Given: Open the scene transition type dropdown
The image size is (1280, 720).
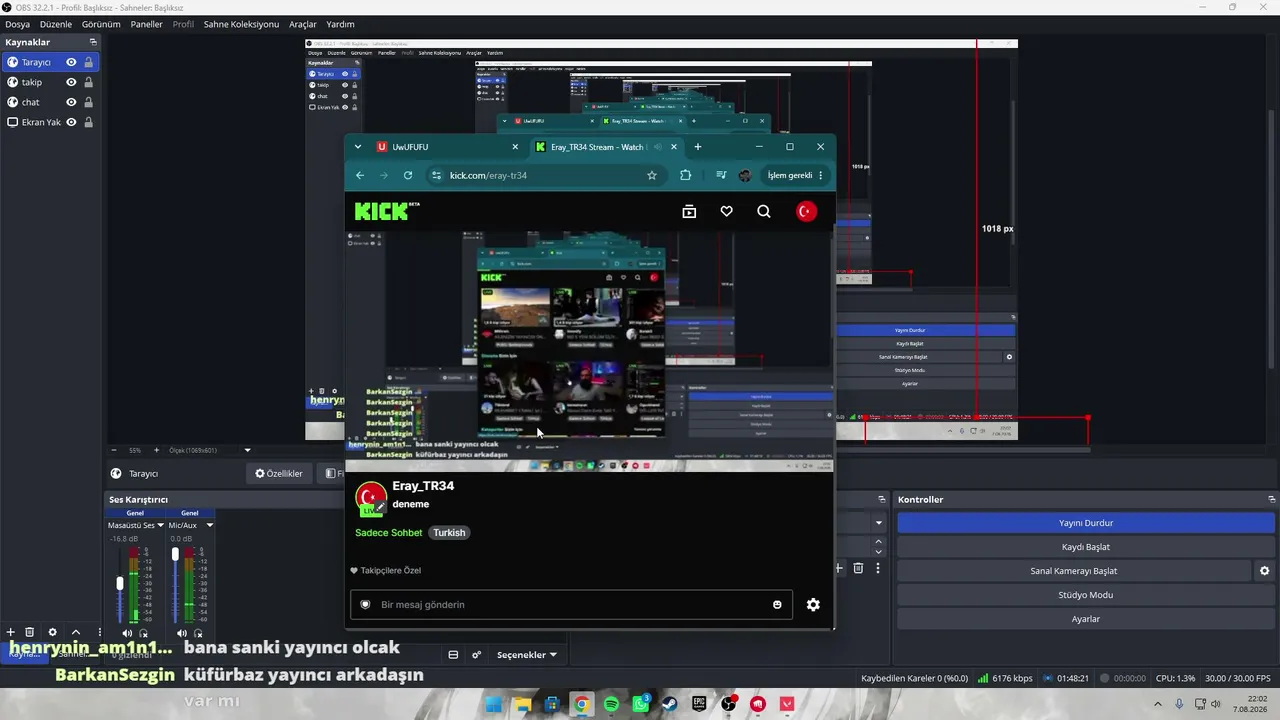Looking at the screenshot, I should 879,523.
